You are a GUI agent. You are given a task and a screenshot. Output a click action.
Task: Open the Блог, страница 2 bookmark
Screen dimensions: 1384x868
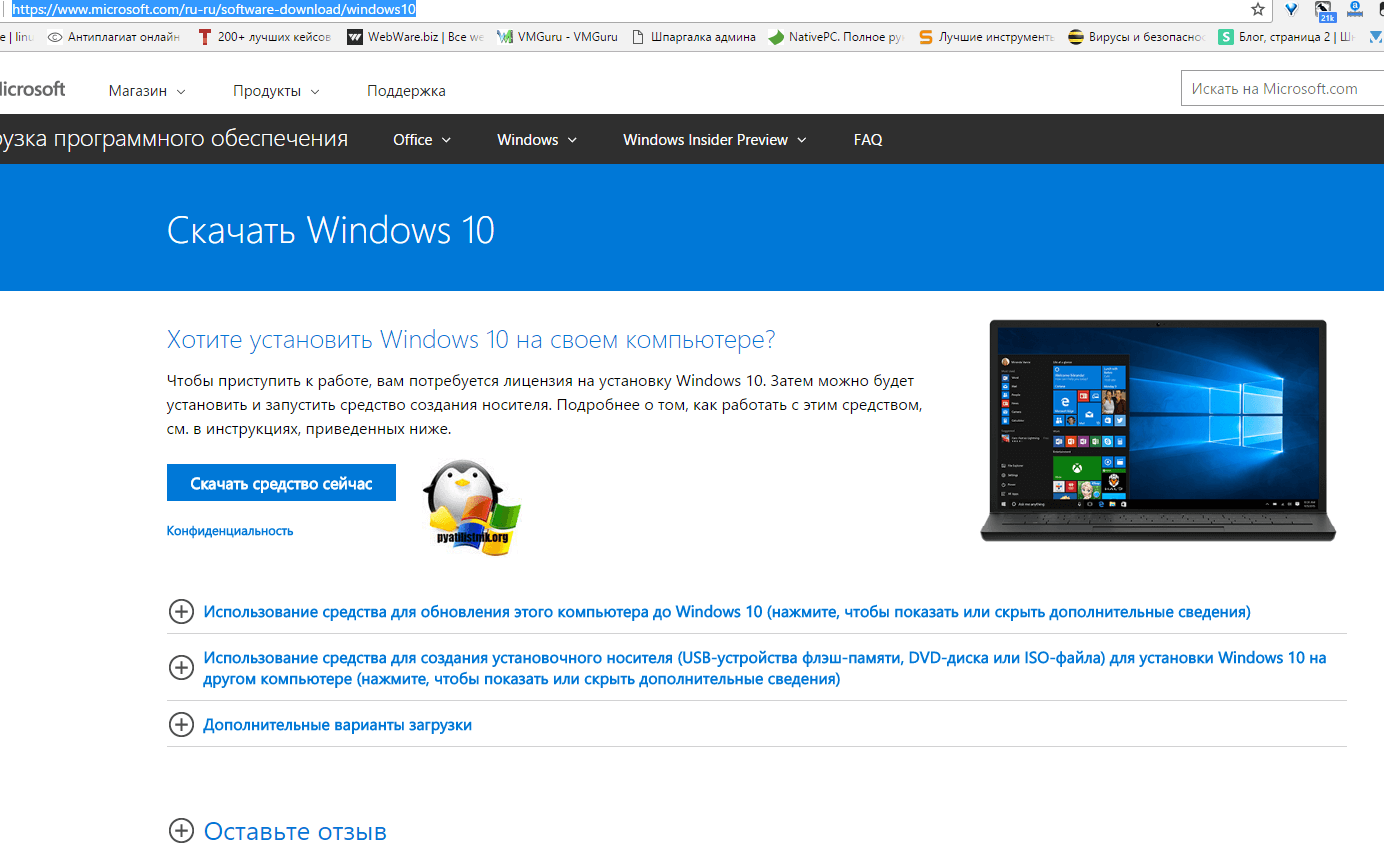coord(1287,37)
